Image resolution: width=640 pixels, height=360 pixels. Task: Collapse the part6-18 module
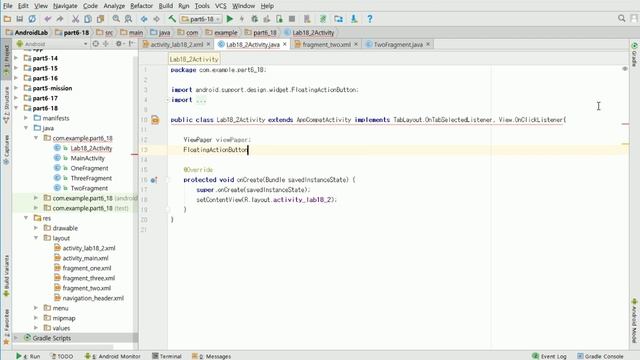[x=16, y=108]
